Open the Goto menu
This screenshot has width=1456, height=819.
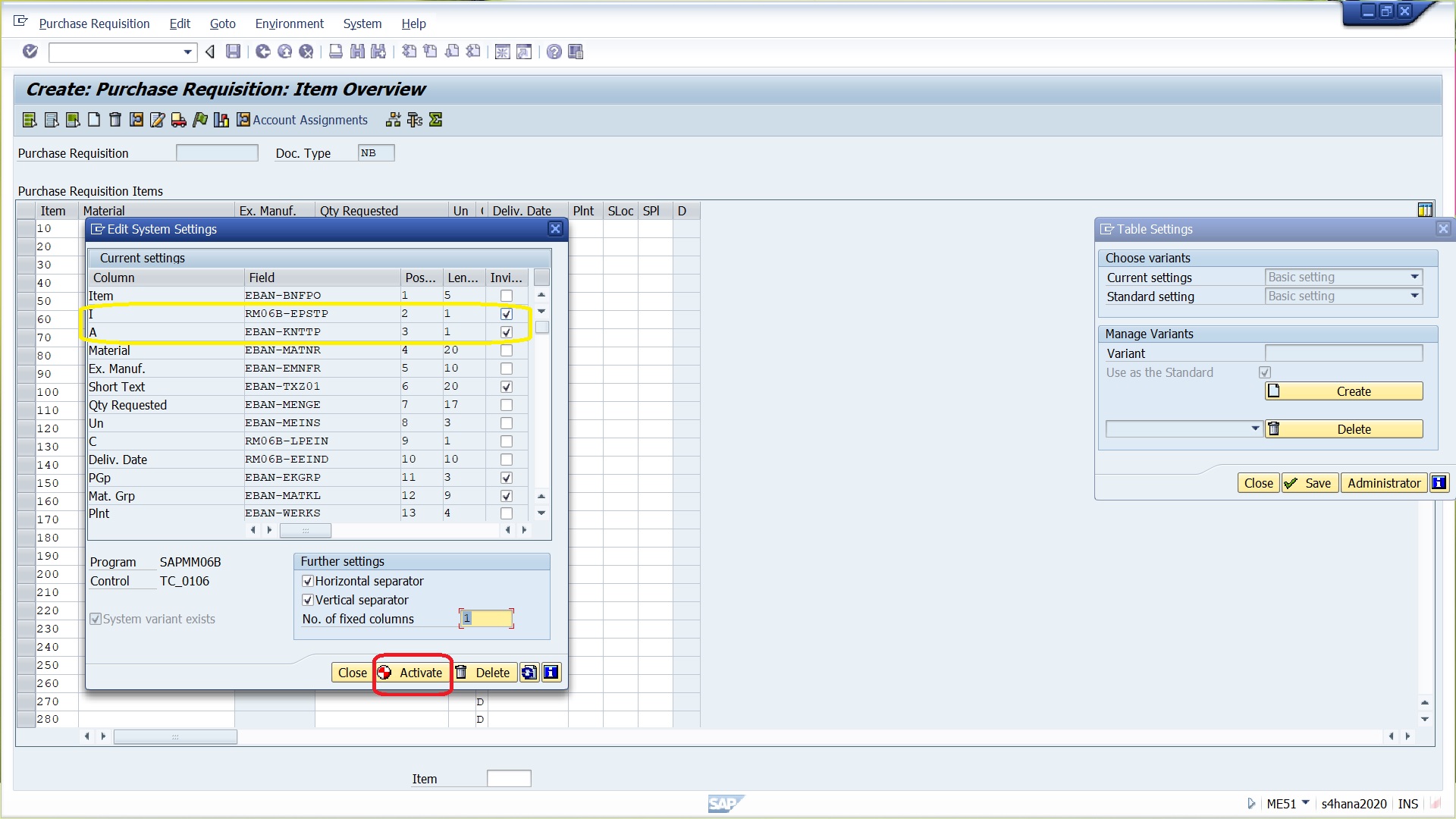click(x=222, y=24)
